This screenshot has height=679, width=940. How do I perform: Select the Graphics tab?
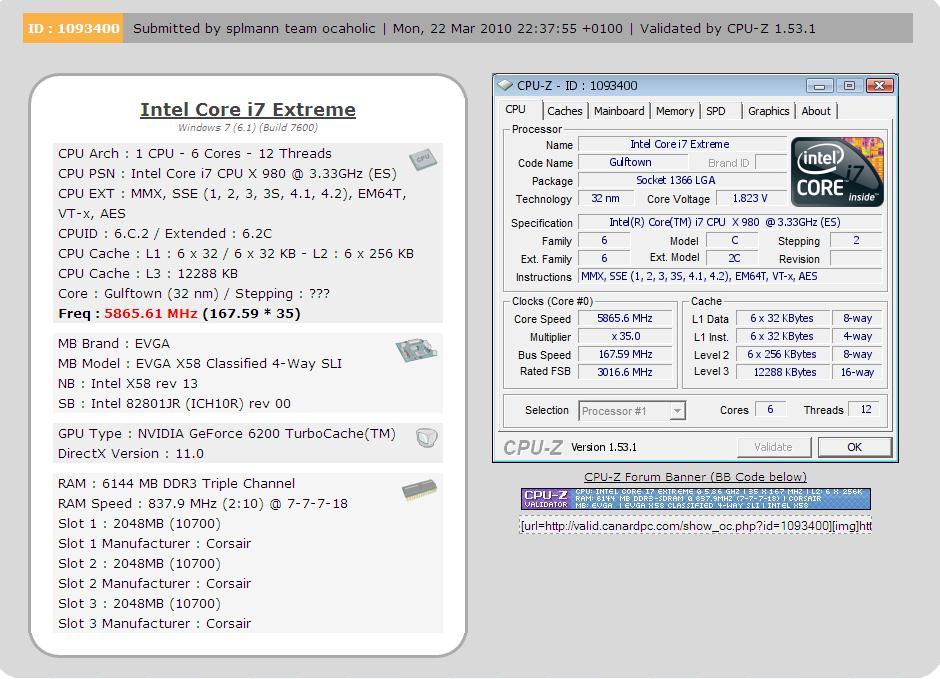768,111
